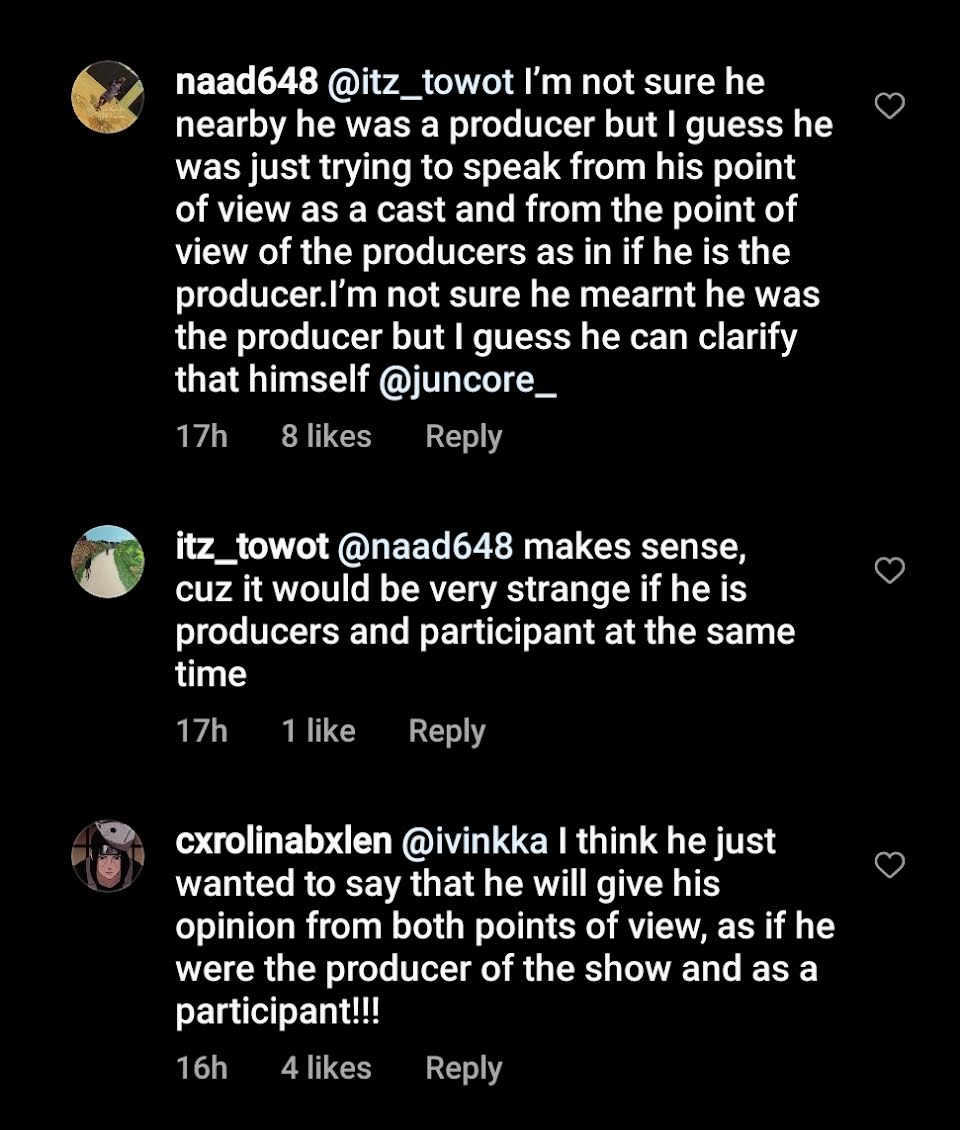This screenshot has height=1130, width=960.
Task: Reply to naad648's comment
Action: click(x=463, y=437)
